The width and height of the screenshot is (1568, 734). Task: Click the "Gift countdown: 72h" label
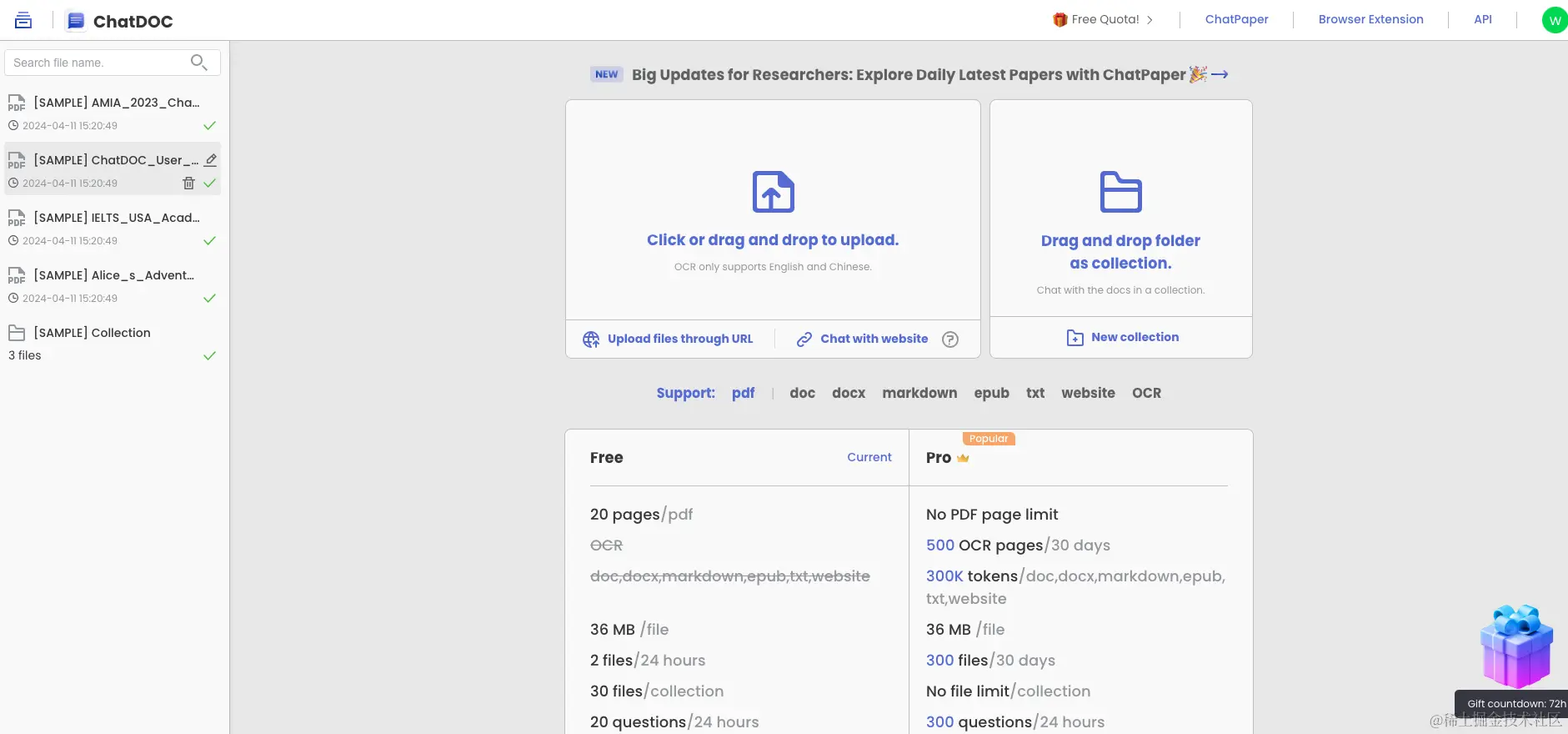point(1515,704)
